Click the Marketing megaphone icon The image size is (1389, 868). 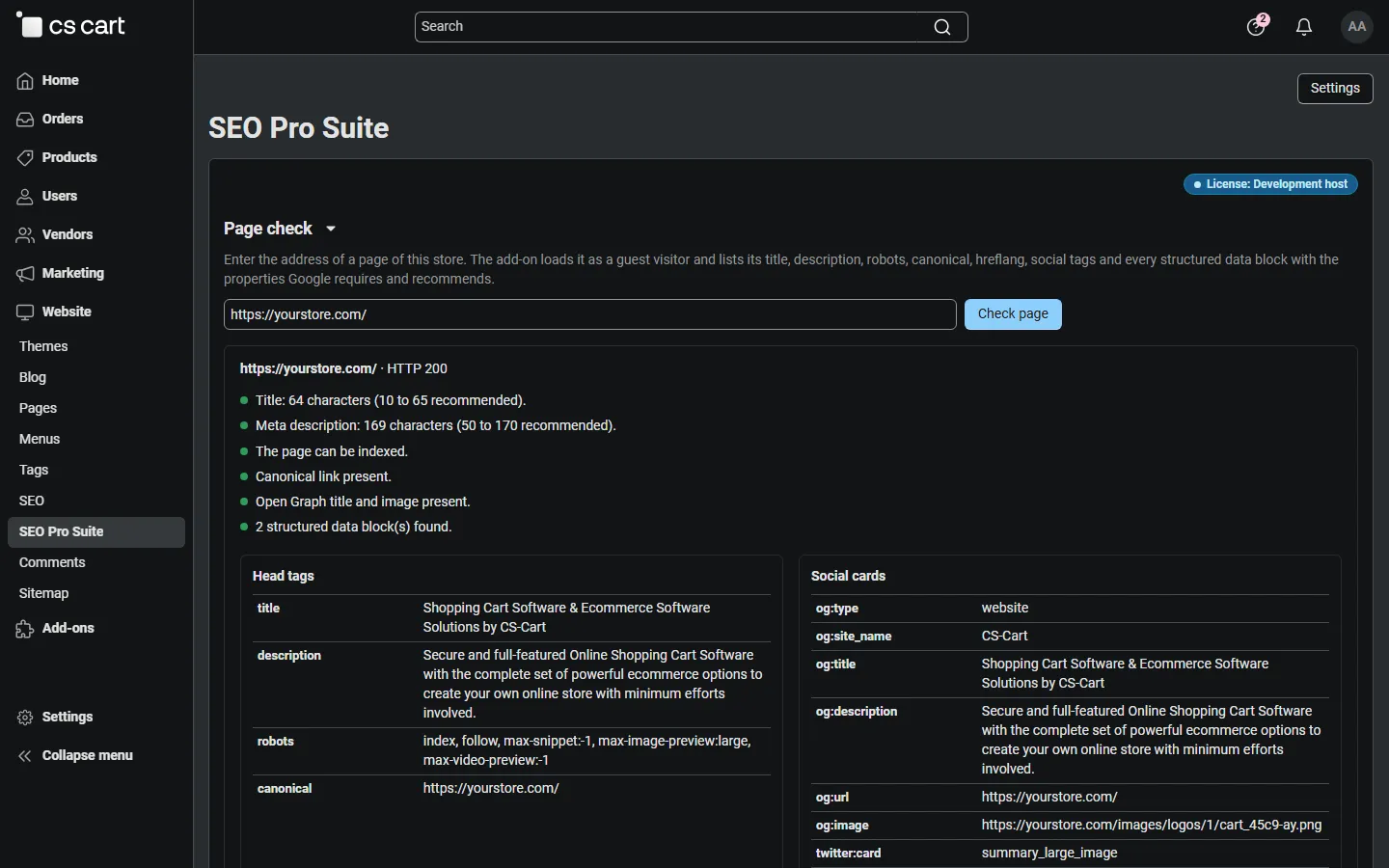25,274
